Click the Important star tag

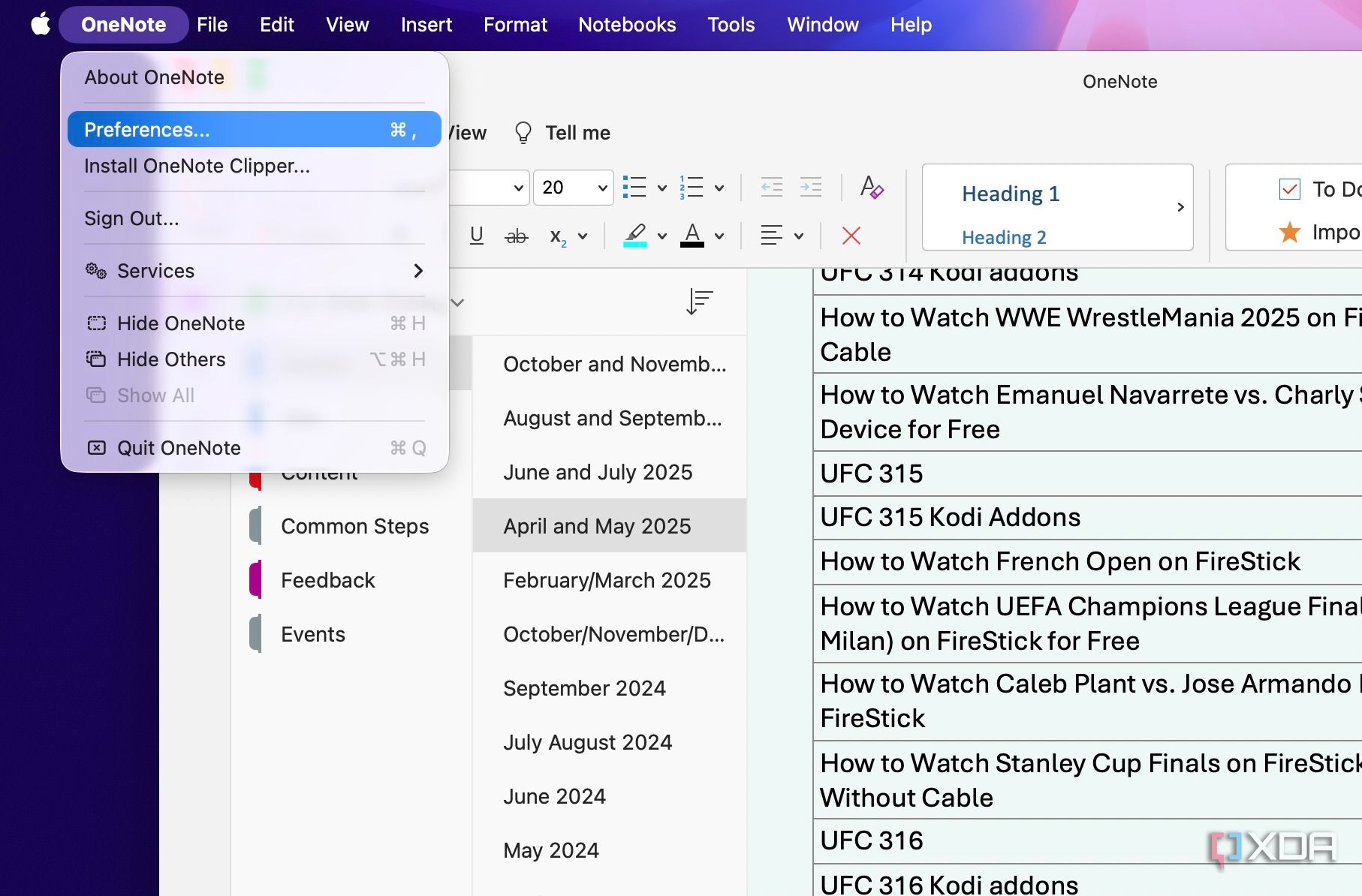(1290, 233)
